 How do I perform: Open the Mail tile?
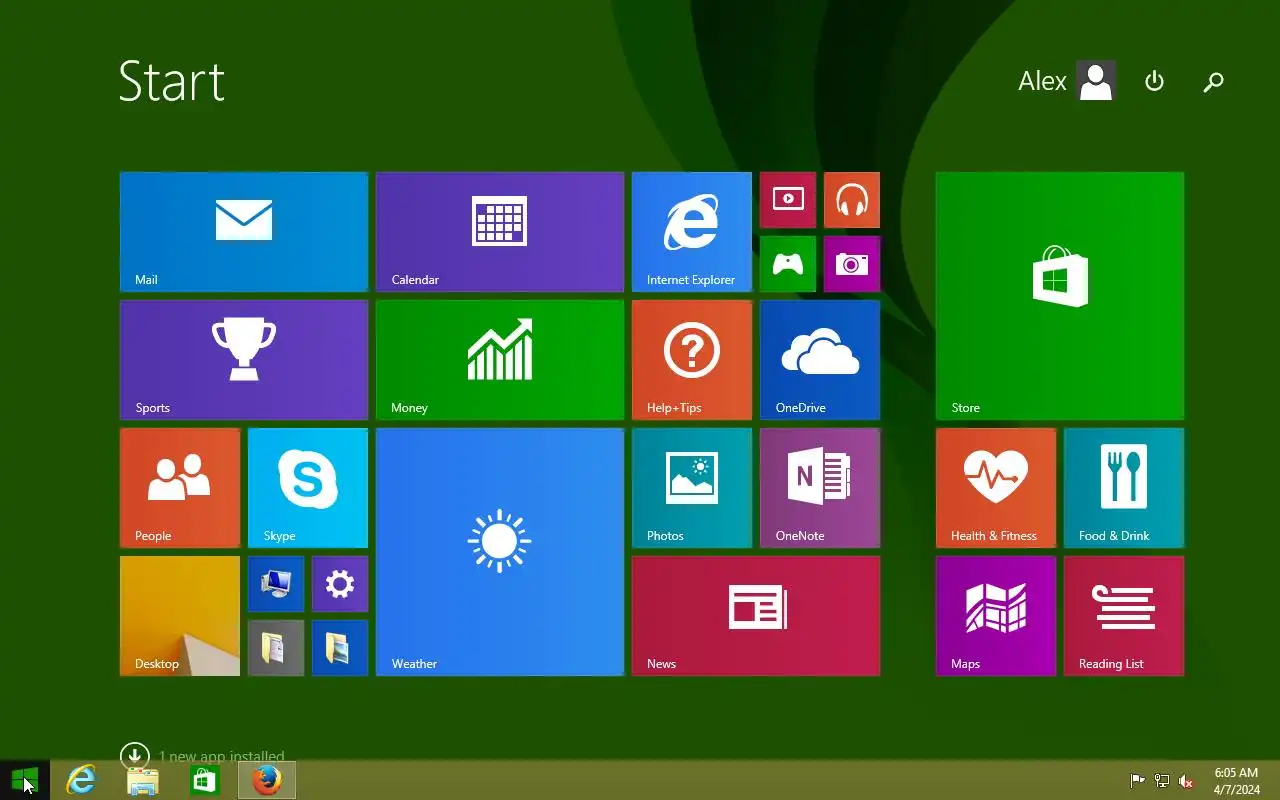pyautogui.click(x=244, y=232)
